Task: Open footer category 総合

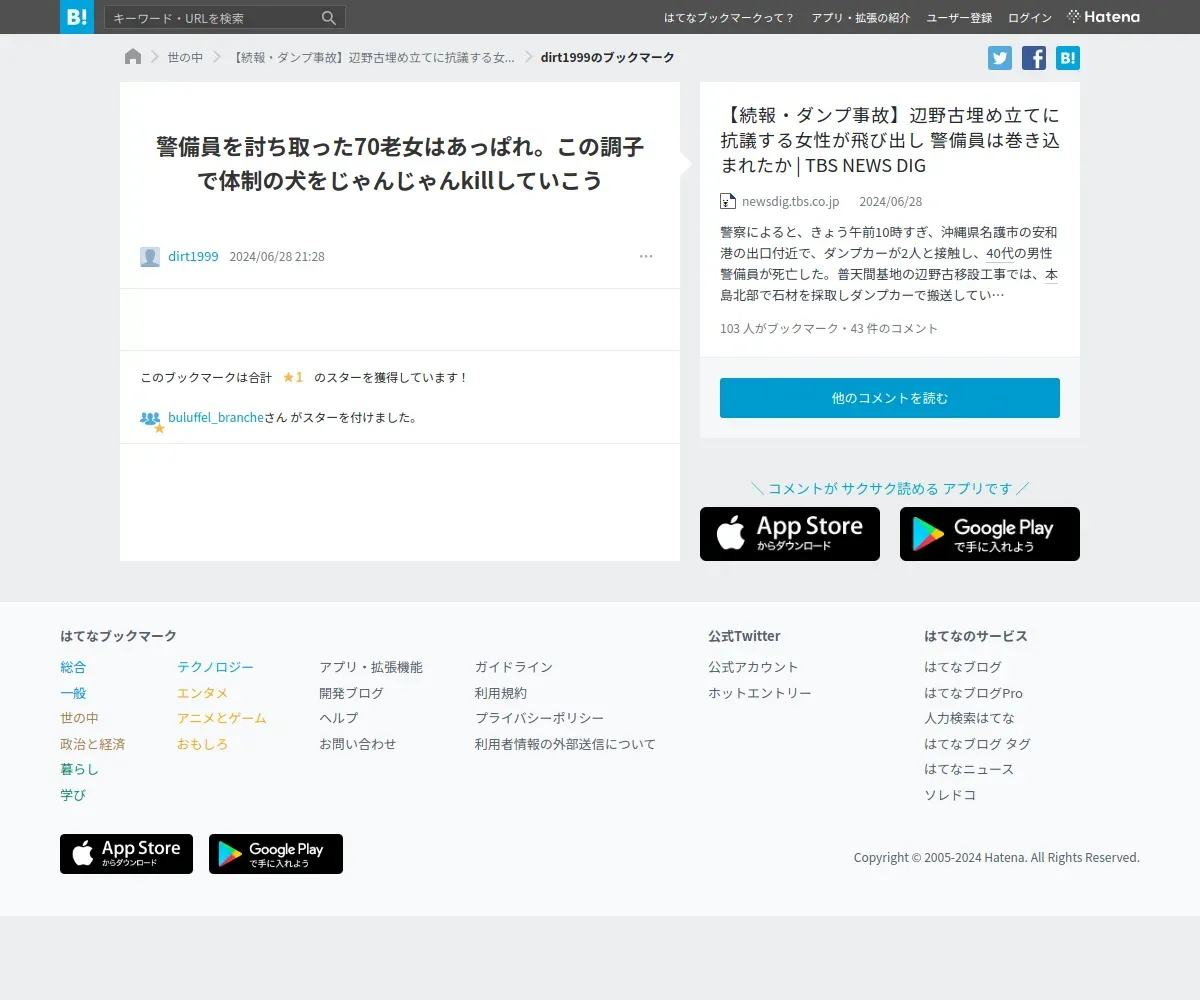Action: pos(73,667)
